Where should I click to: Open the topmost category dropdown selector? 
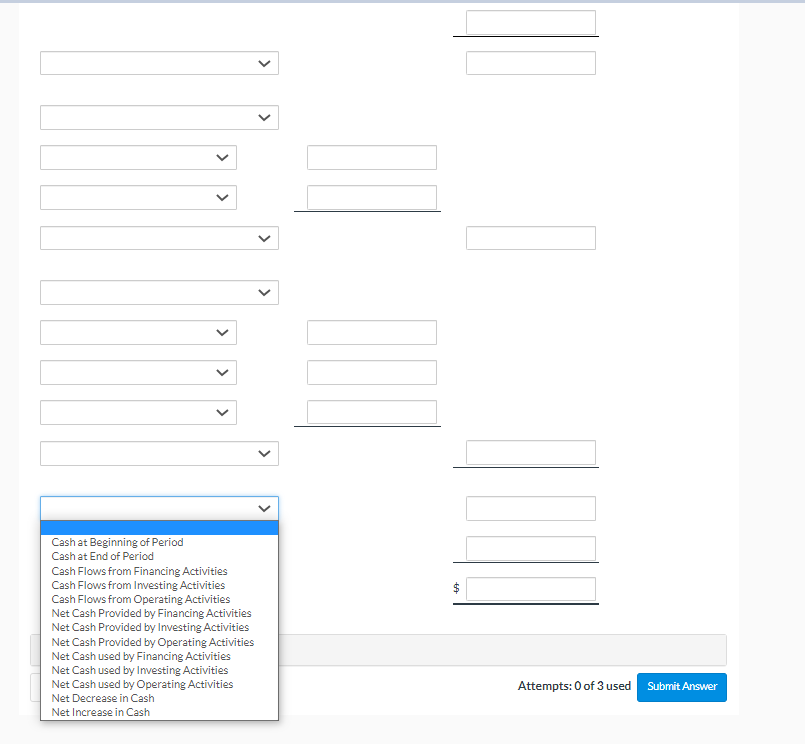click(x=159, y=63)
